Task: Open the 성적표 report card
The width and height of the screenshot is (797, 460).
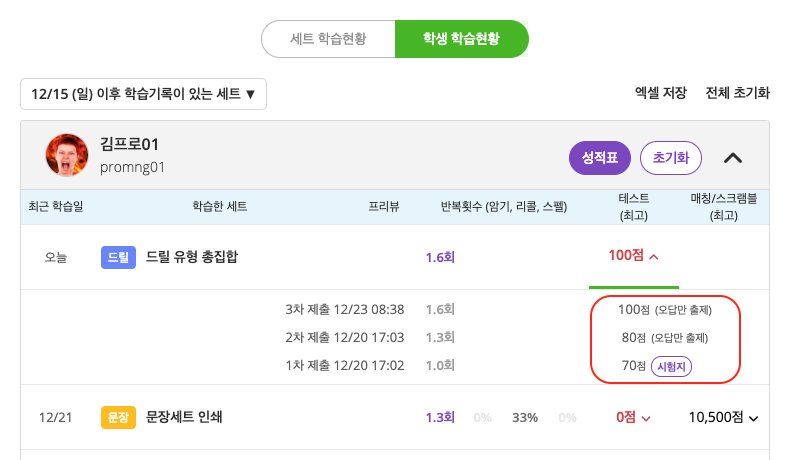Action: (x=597, y=157)
